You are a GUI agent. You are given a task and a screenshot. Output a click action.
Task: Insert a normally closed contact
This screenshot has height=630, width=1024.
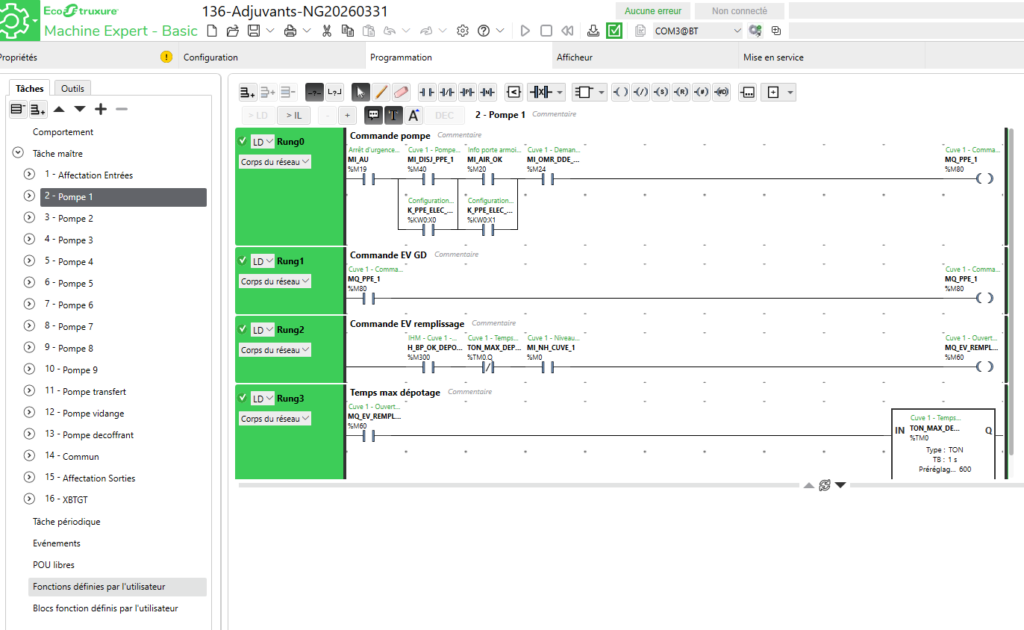pos(447,92)
